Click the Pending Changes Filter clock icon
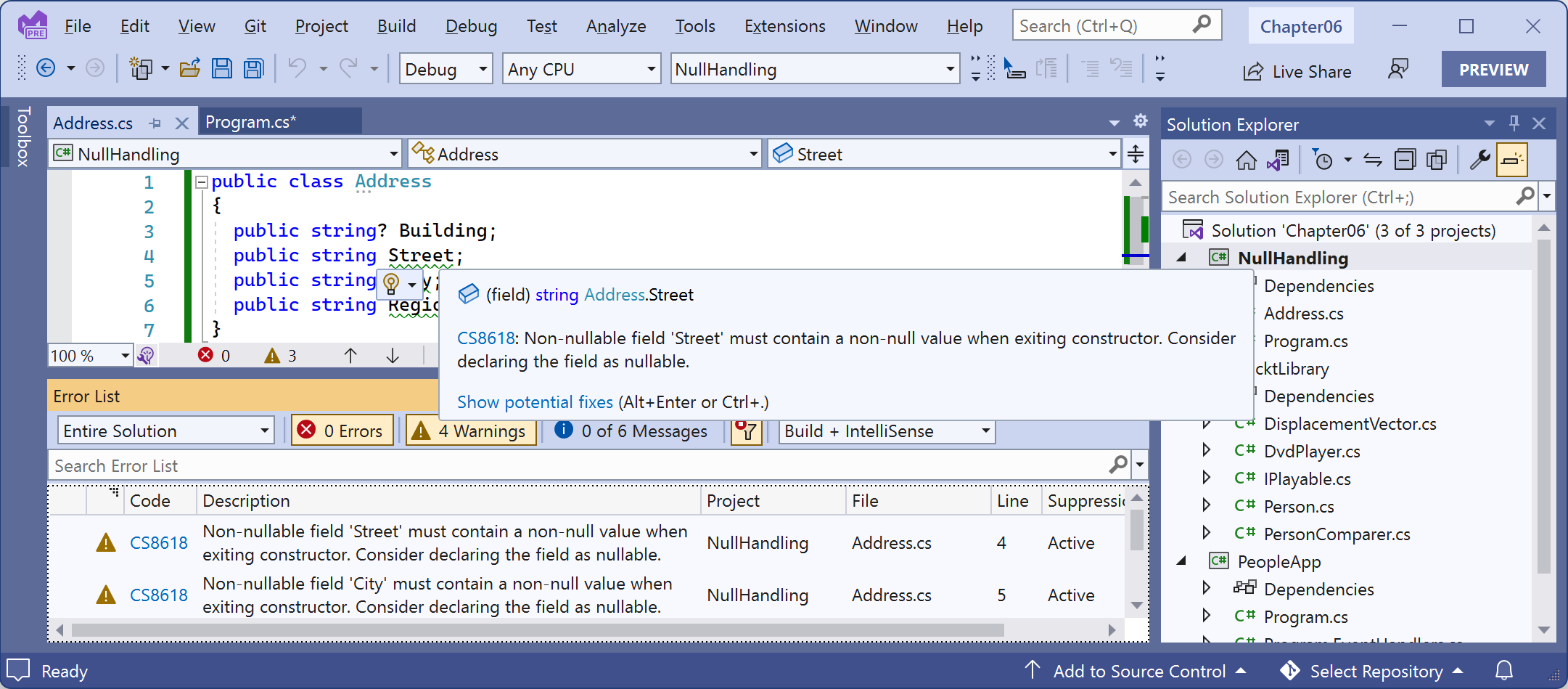Viewport: 1568px width, 689px height. click(x=1323, y=160)
